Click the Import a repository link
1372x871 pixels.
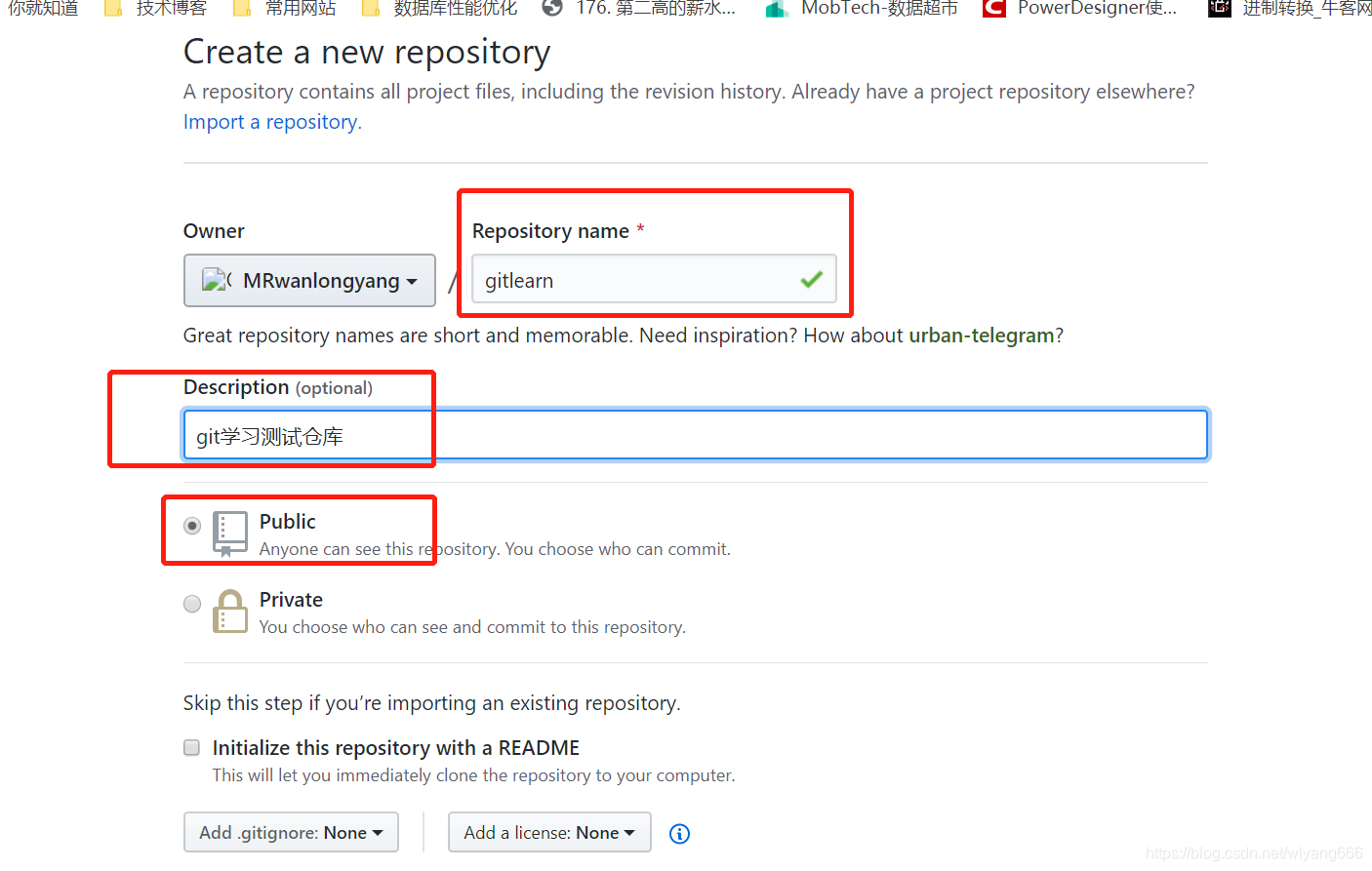272,122
